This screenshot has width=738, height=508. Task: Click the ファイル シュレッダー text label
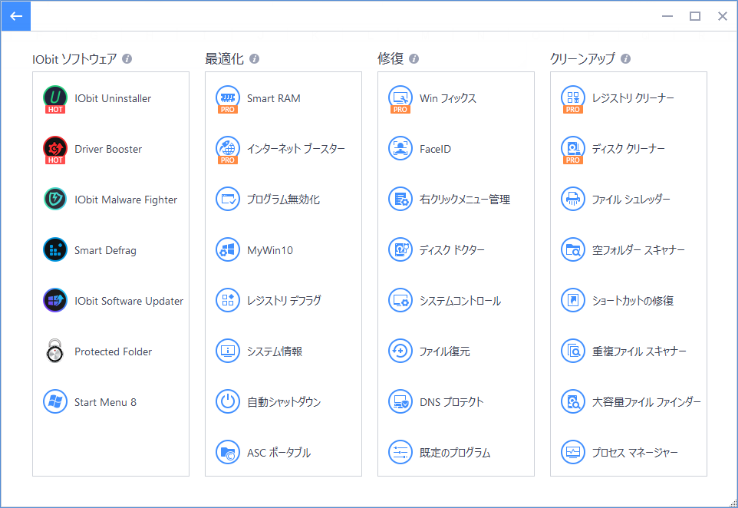tap(631, 200)
